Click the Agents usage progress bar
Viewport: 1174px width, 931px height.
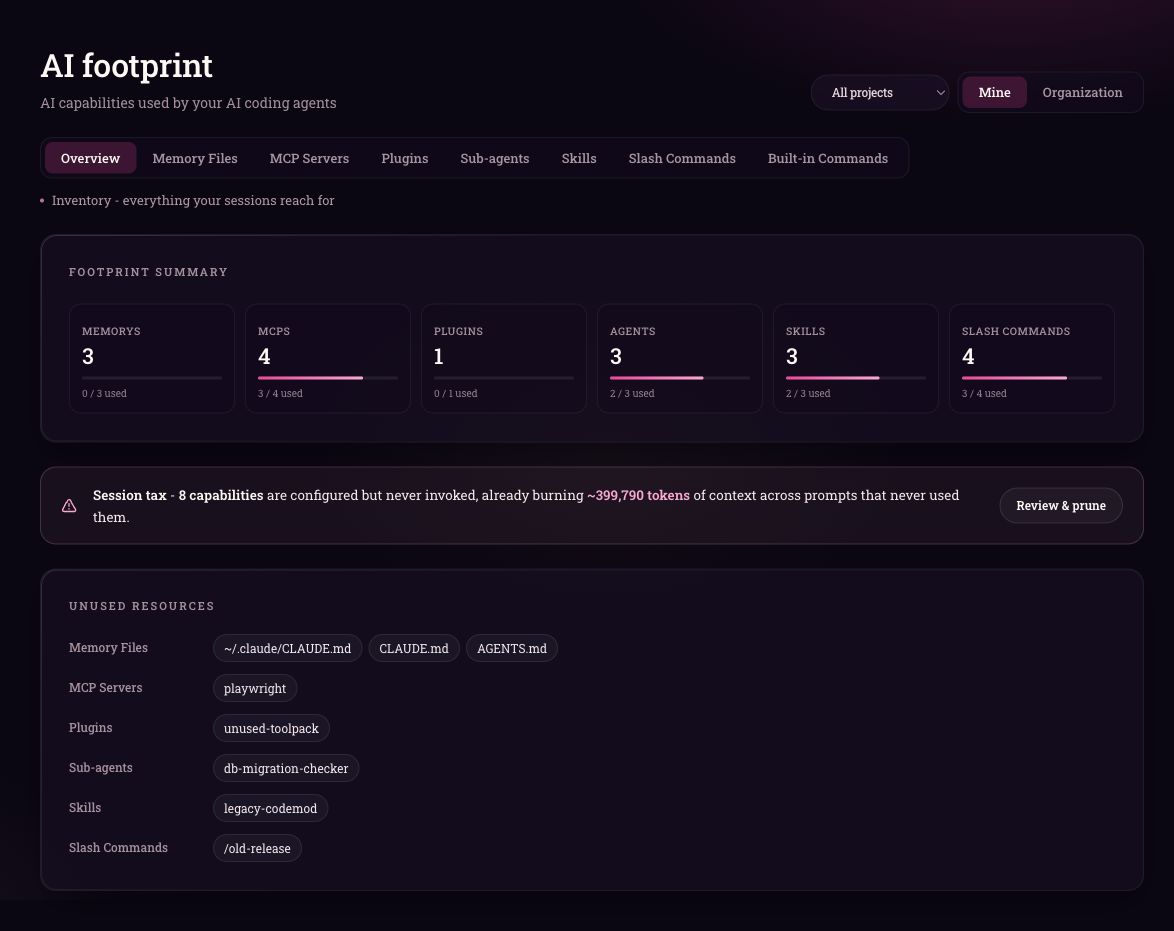tap(680, 378)
